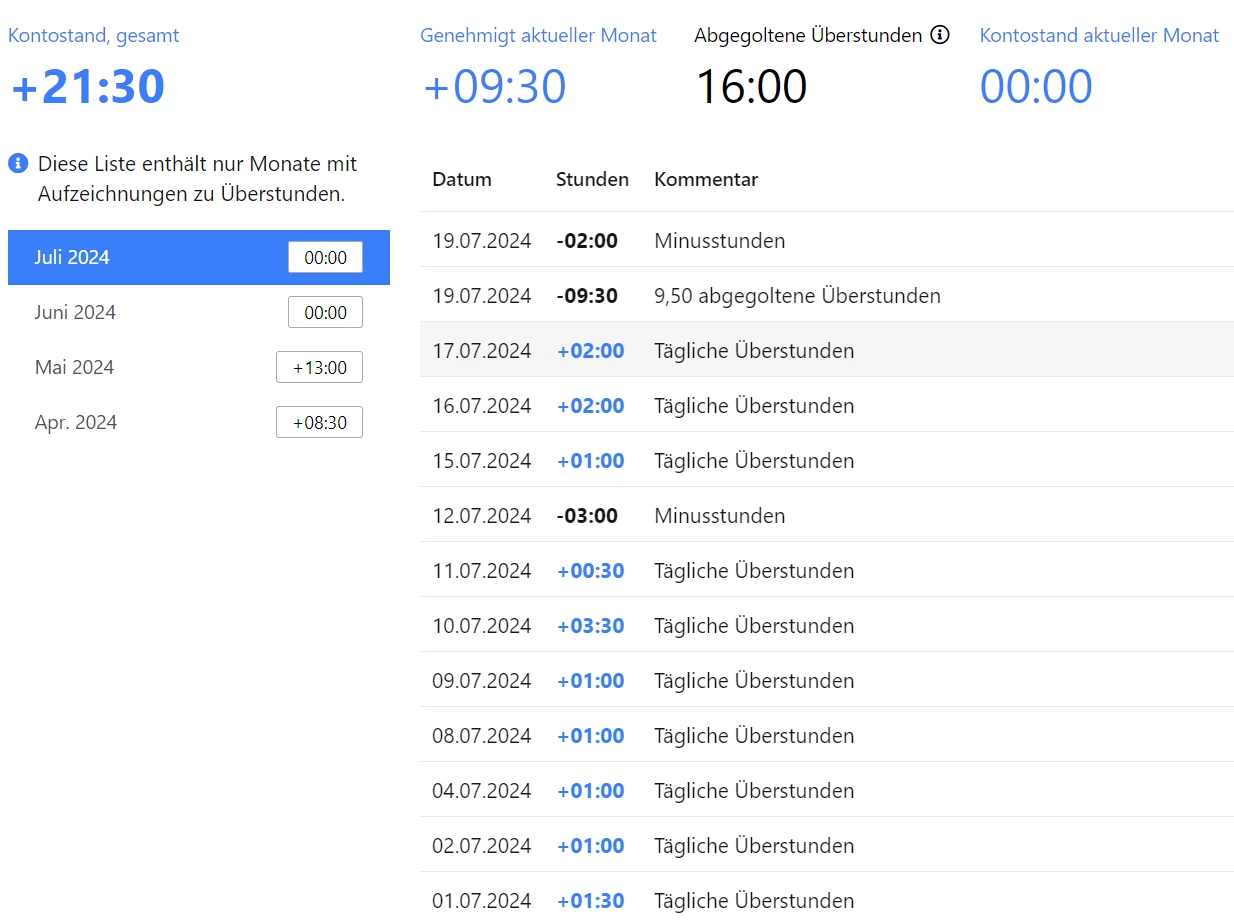This screenshot has height=923, width=1234.
Task: Click Minusstunden comment on 12.07.2024
Action: [720, 516]
